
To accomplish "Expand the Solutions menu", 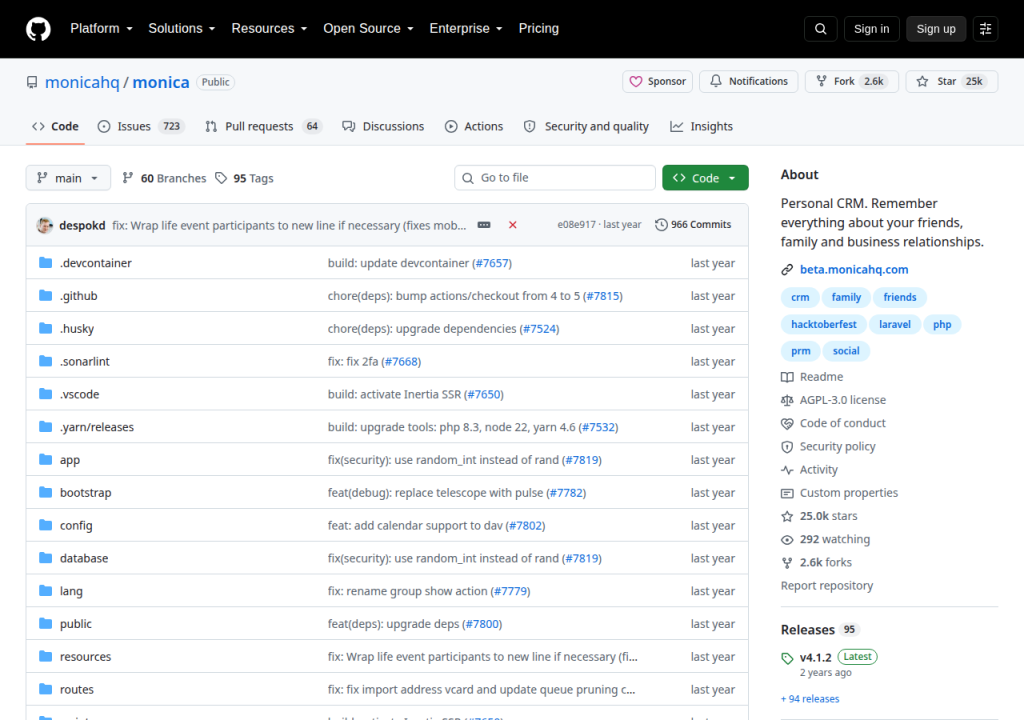I will coord(182,29).
